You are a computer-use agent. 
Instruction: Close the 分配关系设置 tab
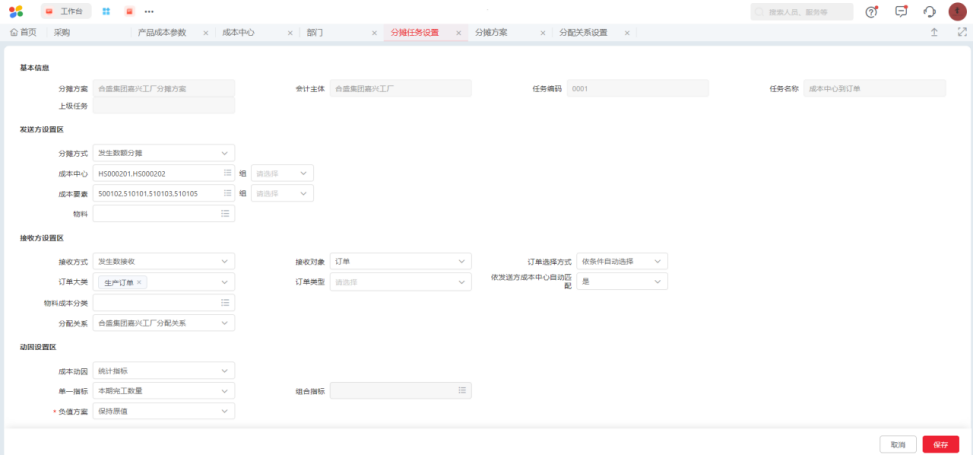tap(627, 33)
